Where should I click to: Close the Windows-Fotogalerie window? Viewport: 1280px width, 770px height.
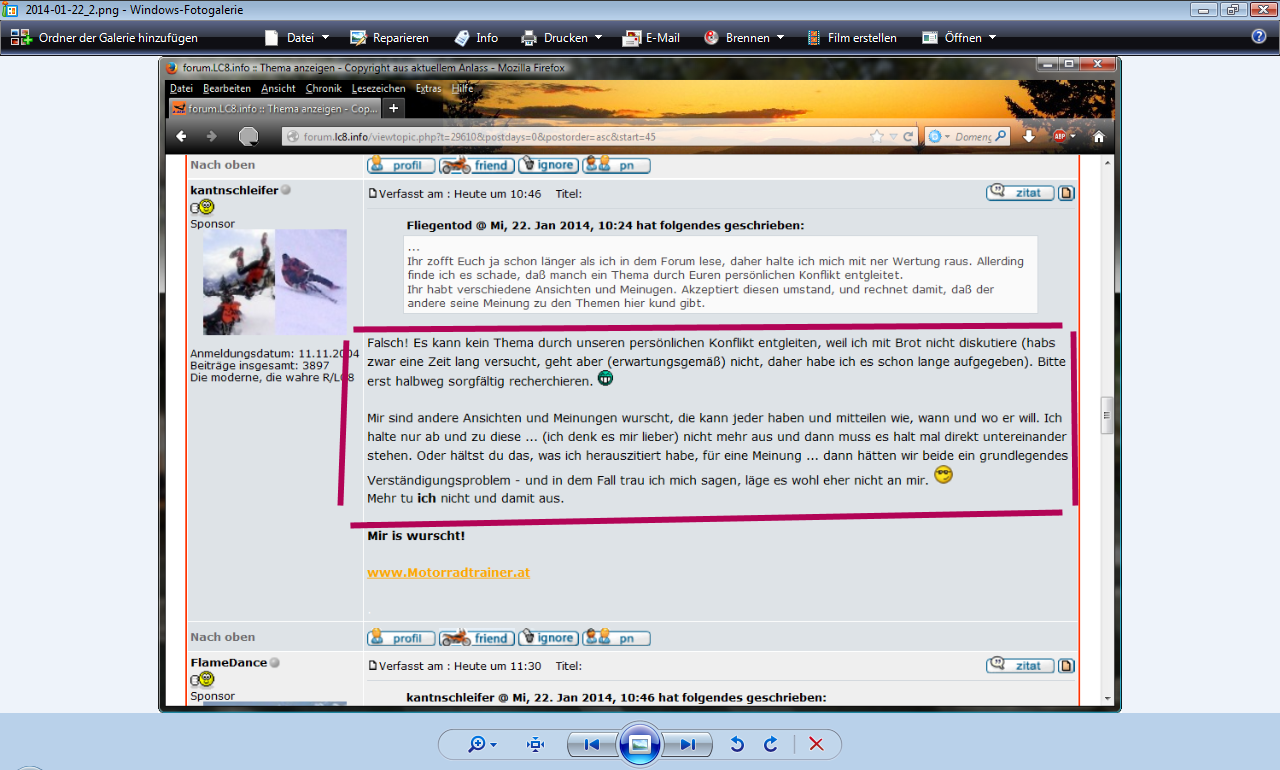click(x=1262, y=9)
